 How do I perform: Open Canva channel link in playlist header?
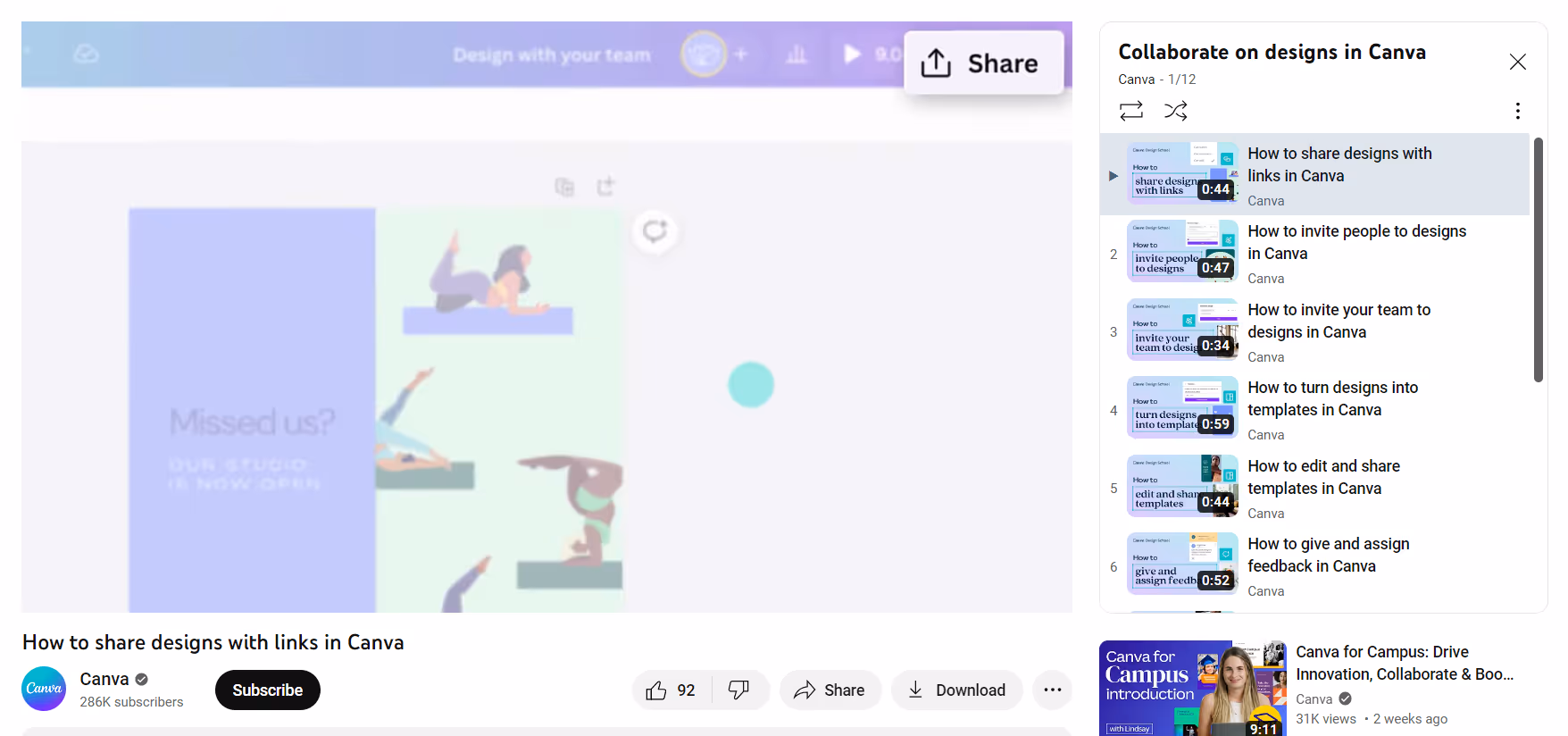1136,79
